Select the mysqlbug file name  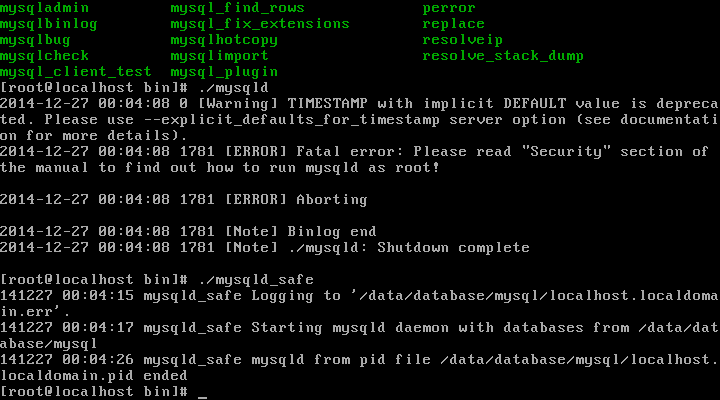tap(35, 40)
